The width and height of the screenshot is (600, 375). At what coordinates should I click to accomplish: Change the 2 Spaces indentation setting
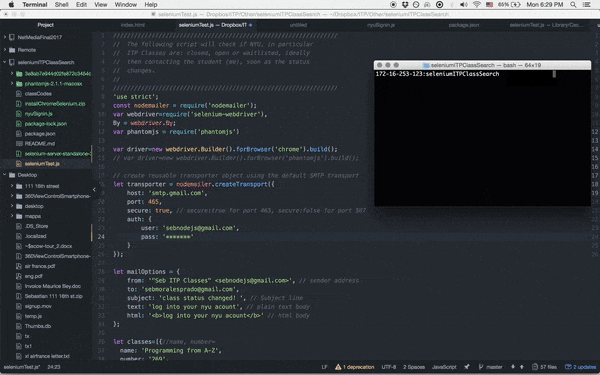(x=414, y=367)
